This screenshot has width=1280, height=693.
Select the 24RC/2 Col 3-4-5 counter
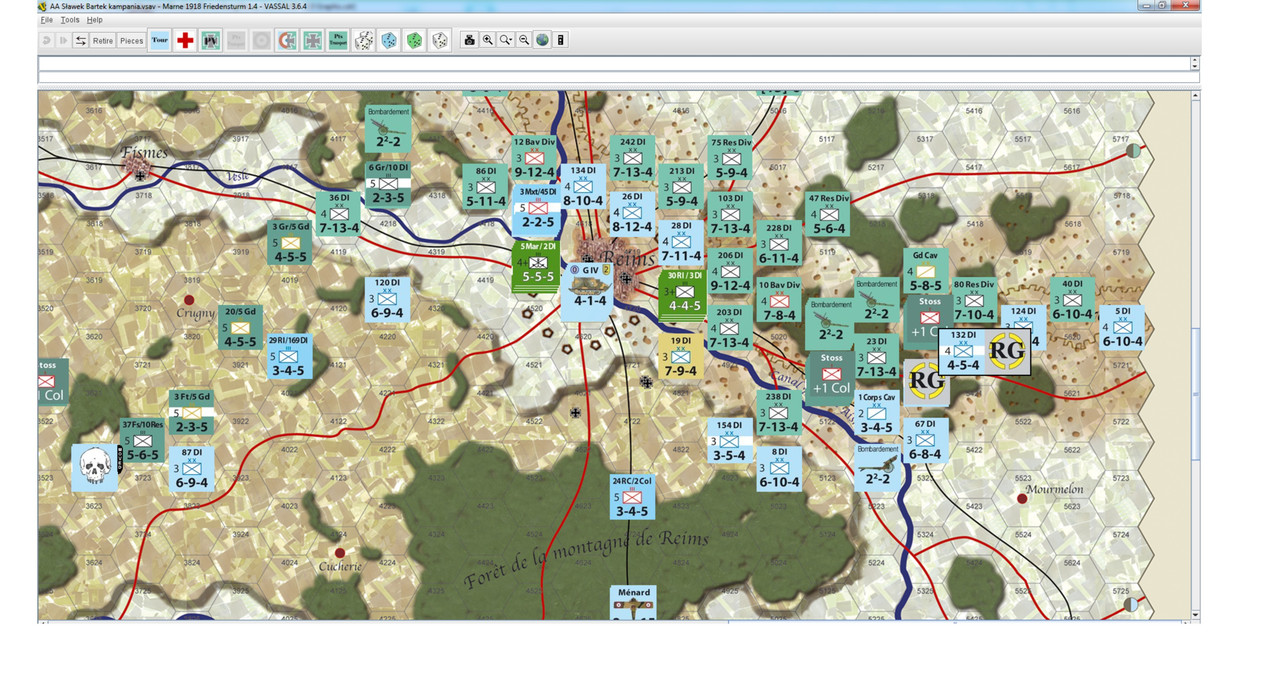click(632, 497)
